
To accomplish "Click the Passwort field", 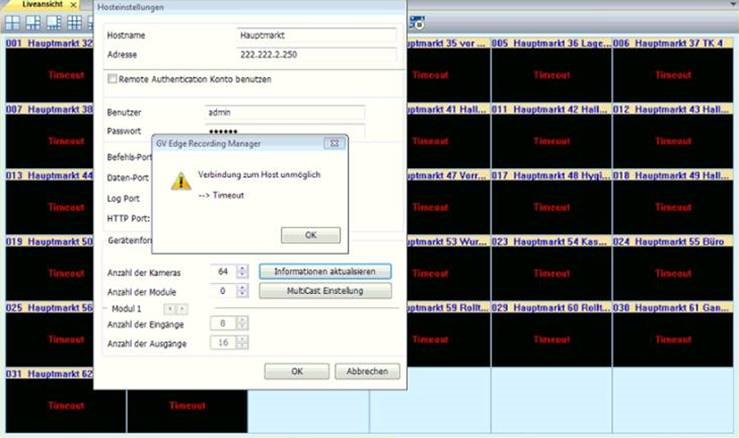I will click(284, 131).
